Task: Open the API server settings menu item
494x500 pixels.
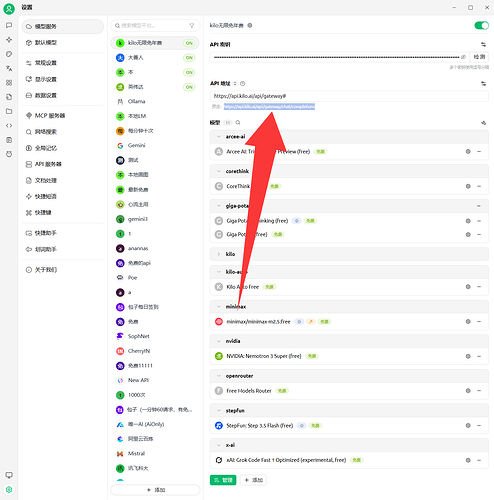Action: 63,164
